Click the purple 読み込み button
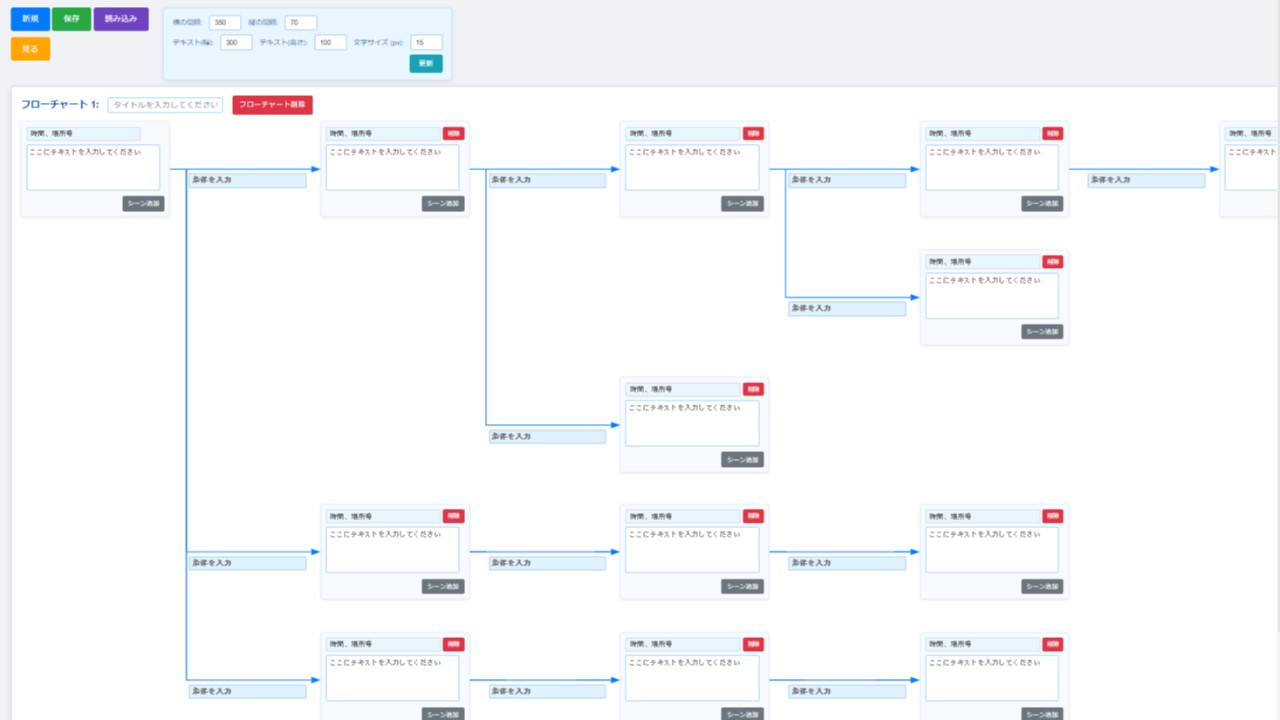The width and height of the screenshot is (1280, 720). click(x=121, y=19)
